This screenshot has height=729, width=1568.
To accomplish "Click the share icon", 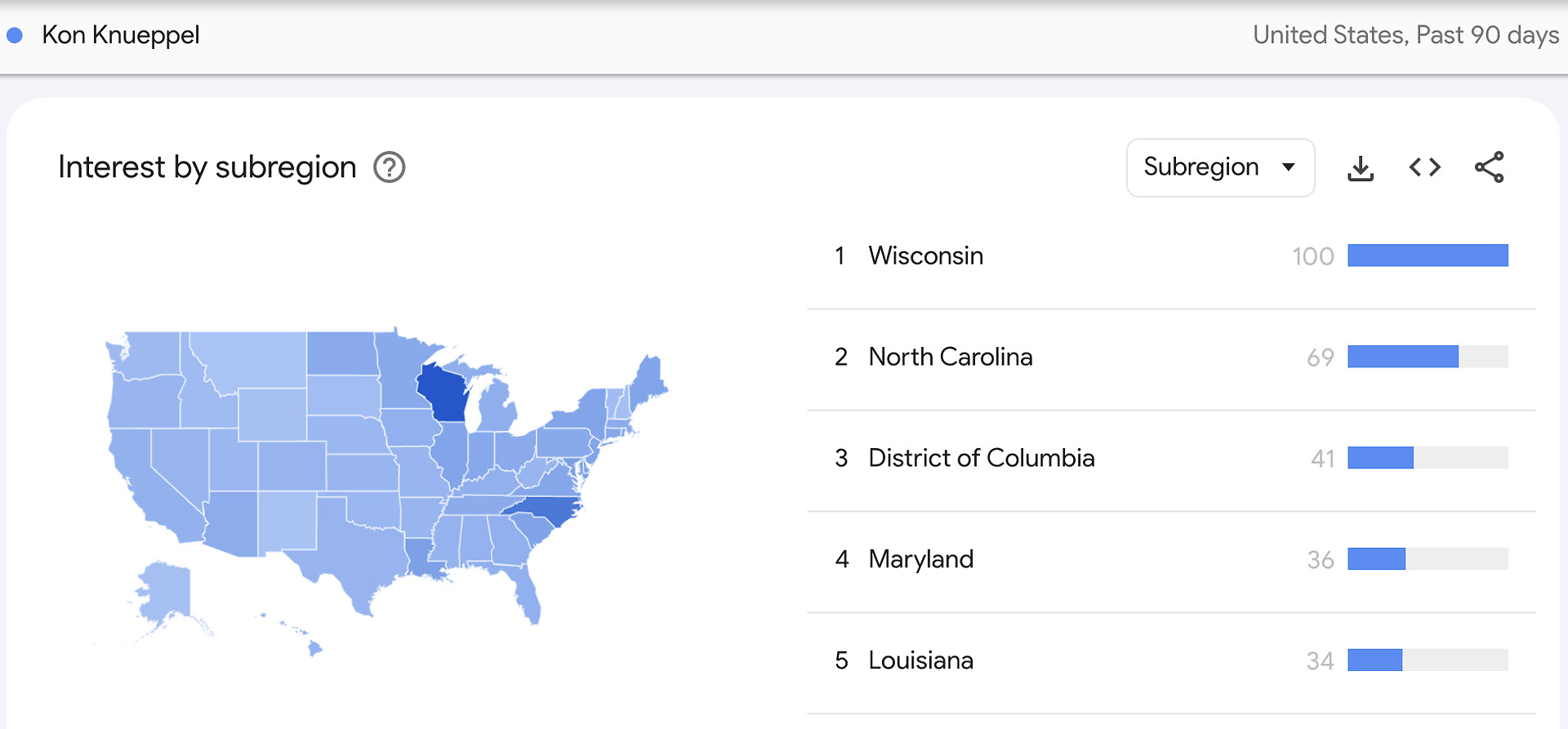I will [1489, 167].
